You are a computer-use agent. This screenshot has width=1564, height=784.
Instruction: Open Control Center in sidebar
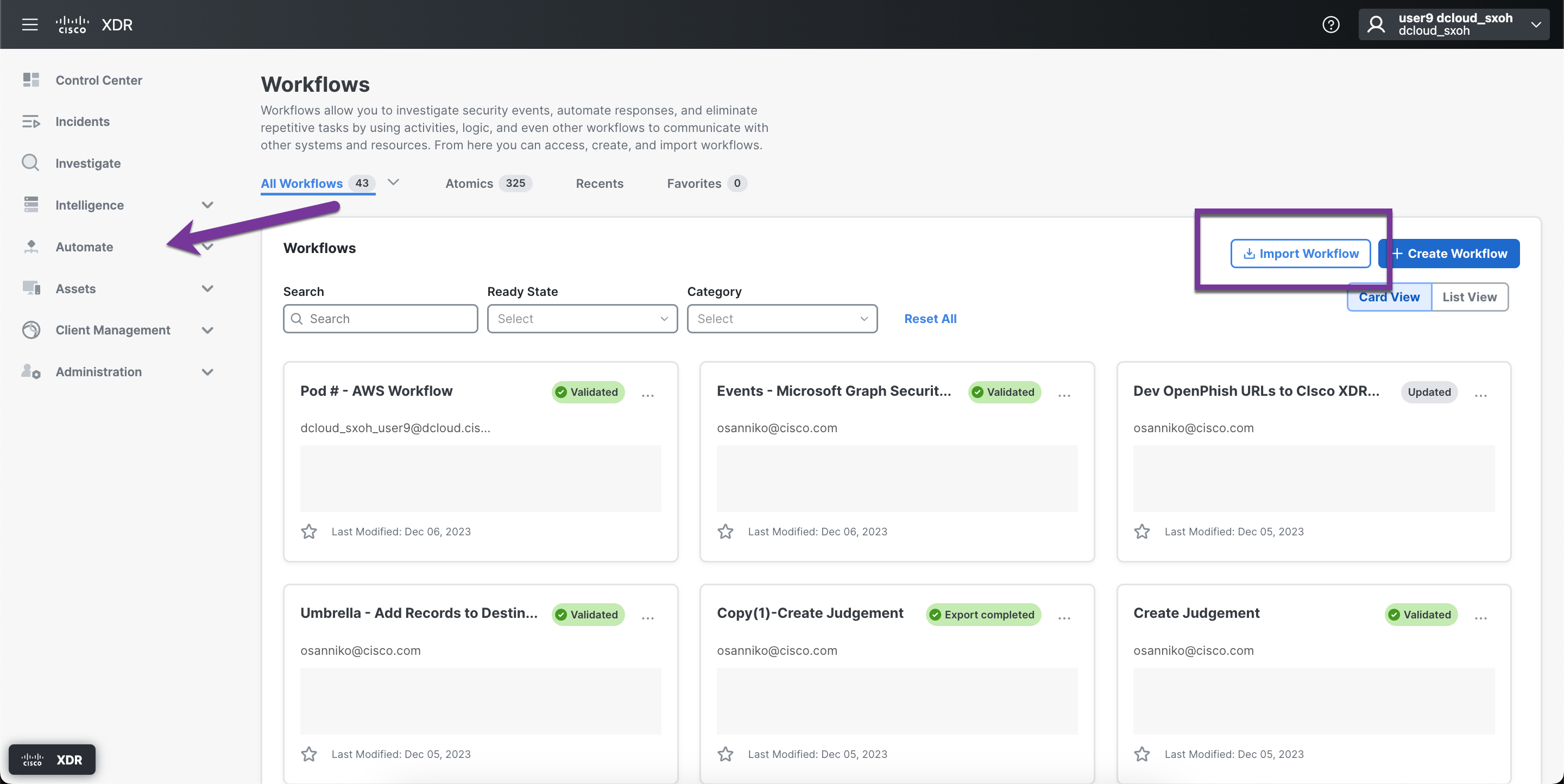pos(99,80)
